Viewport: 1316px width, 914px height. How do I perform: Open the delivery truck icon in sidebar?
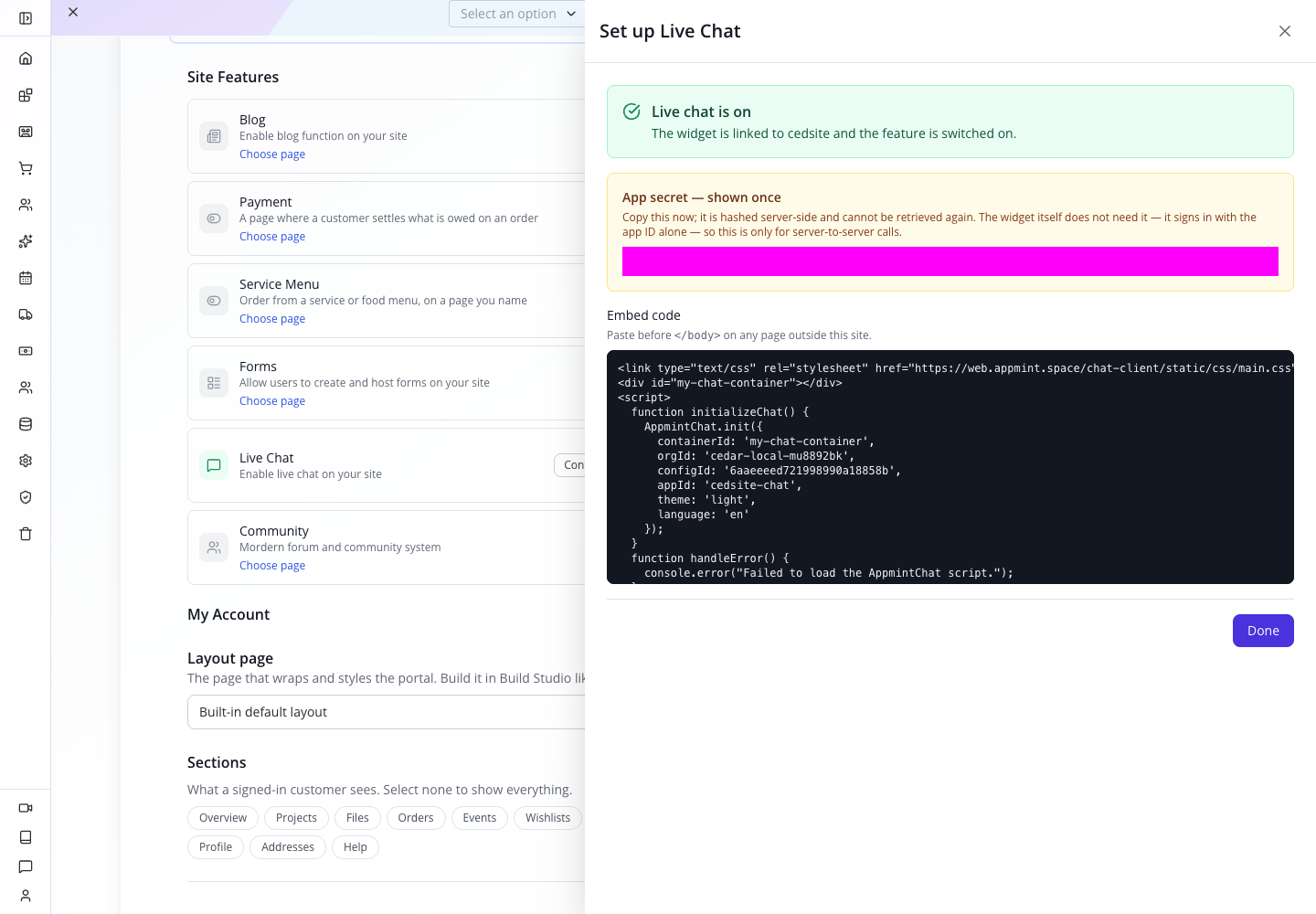pos(26,314)
